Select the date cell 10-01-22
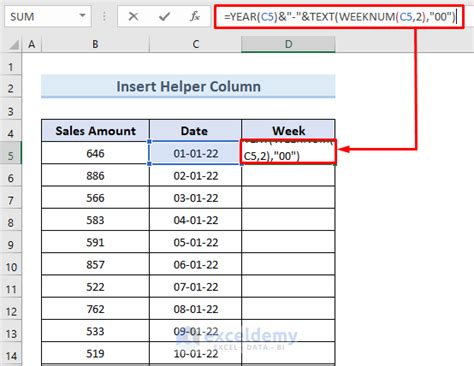 tap(196, 353)
